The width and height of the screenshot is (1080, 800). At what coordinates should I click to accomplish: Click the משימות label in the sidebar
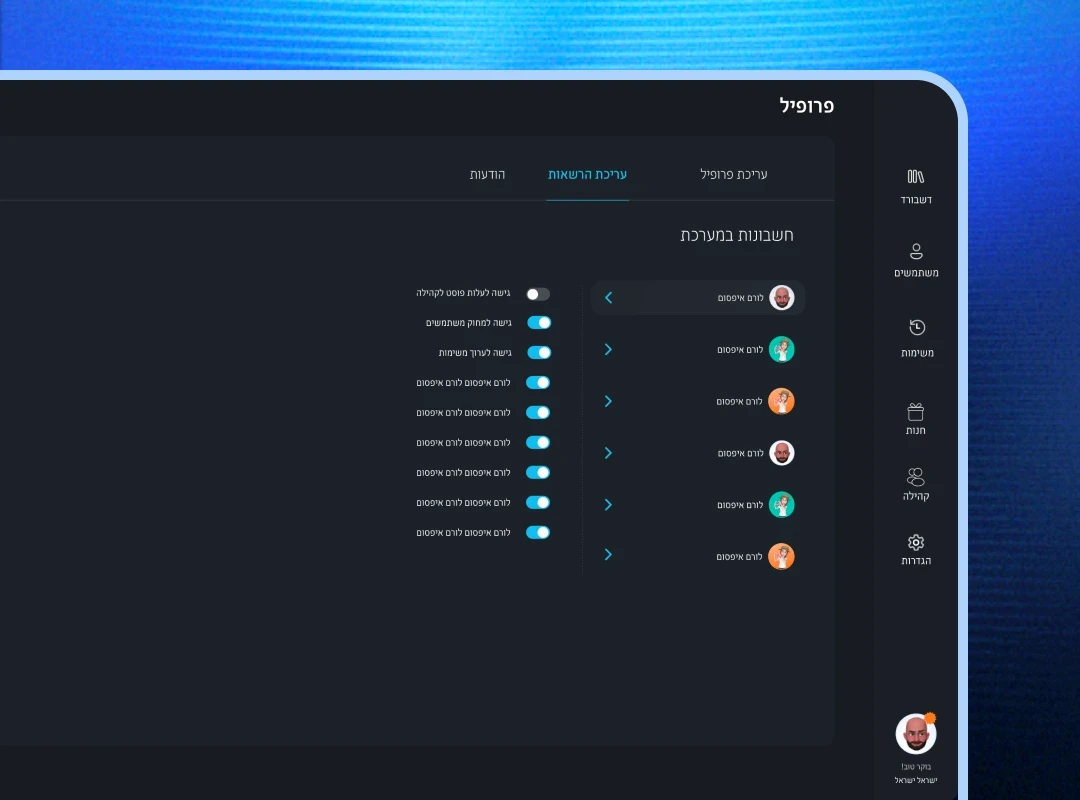[917, 353]
